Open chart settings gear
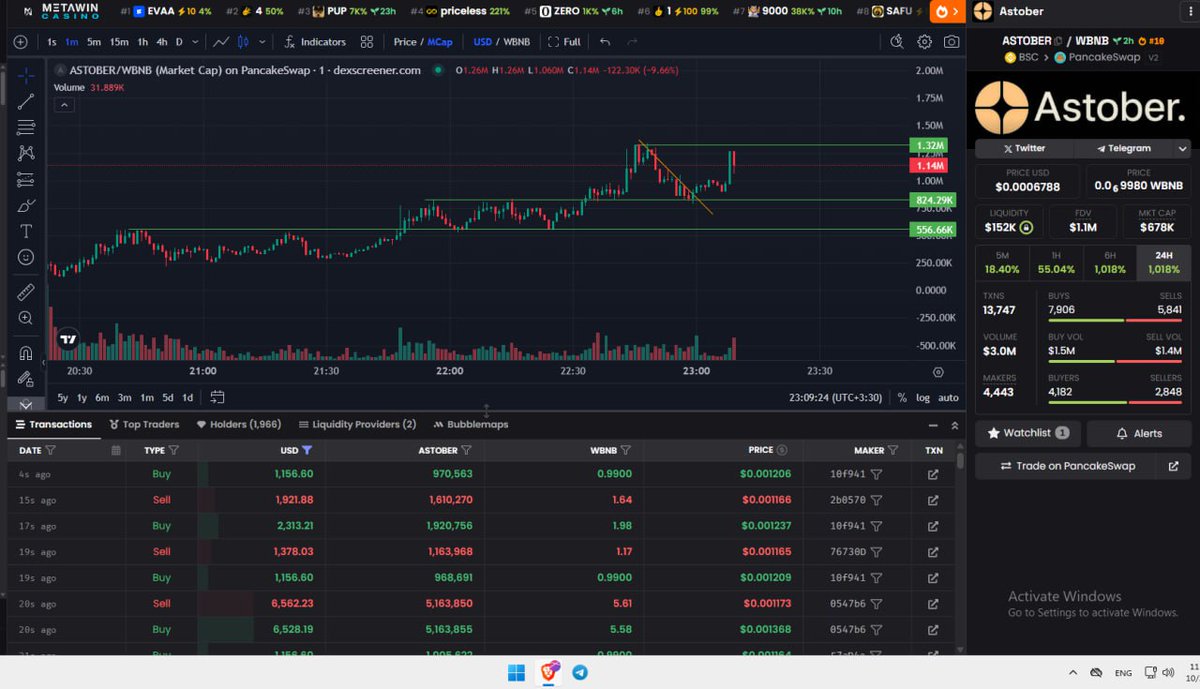This screenshot has width=1200, height=689. [x=925, y=42]
